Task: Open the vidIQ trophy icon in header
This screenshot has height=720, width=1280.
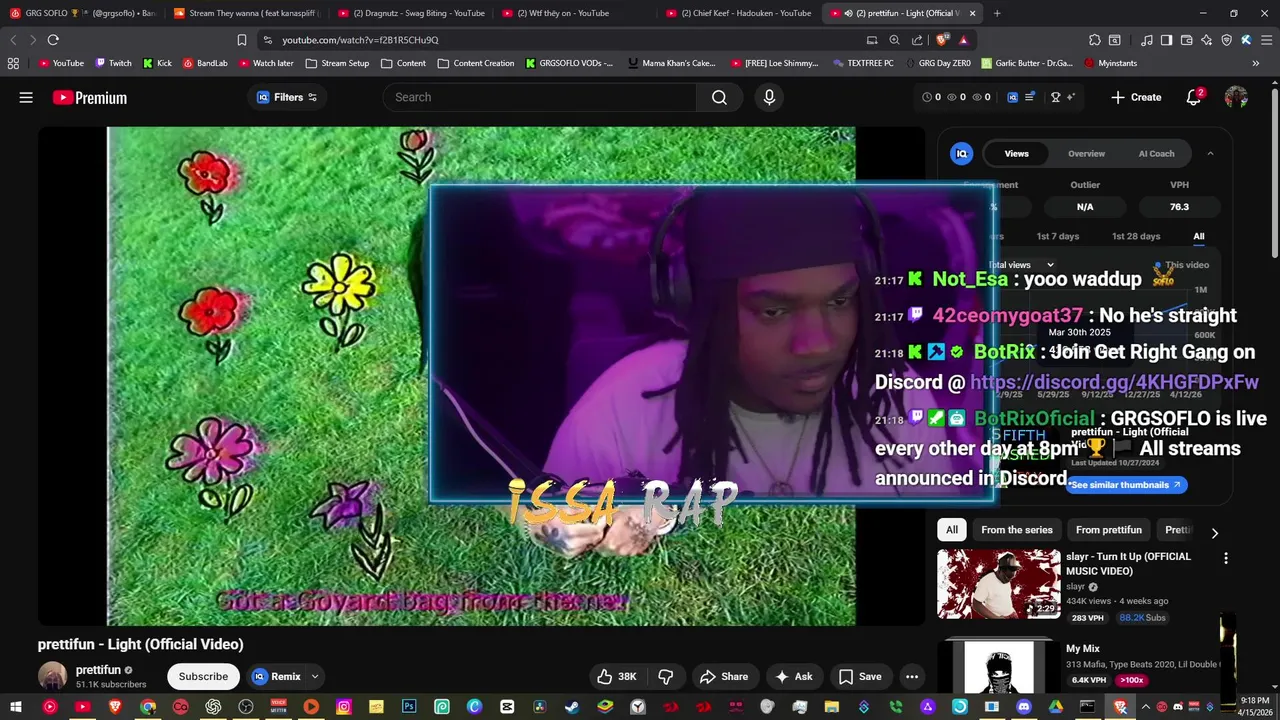Action: [x=1055, y=97]
